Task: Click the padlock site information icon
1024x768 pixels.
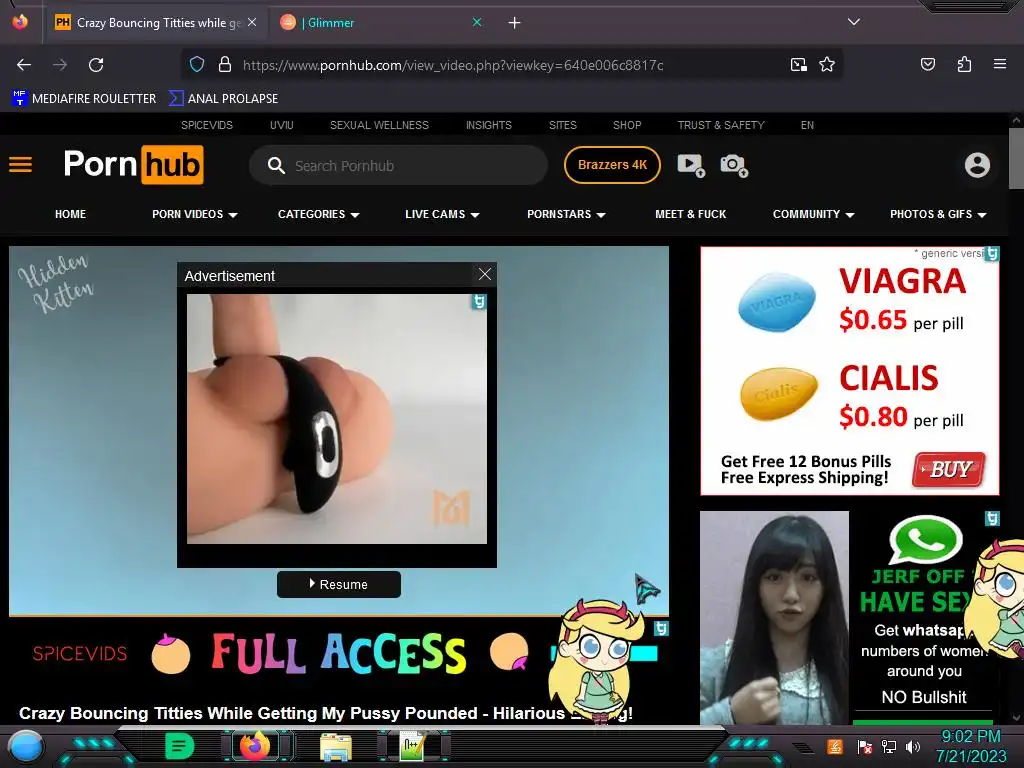Action: pyautogui.click(x=225, y=65)
